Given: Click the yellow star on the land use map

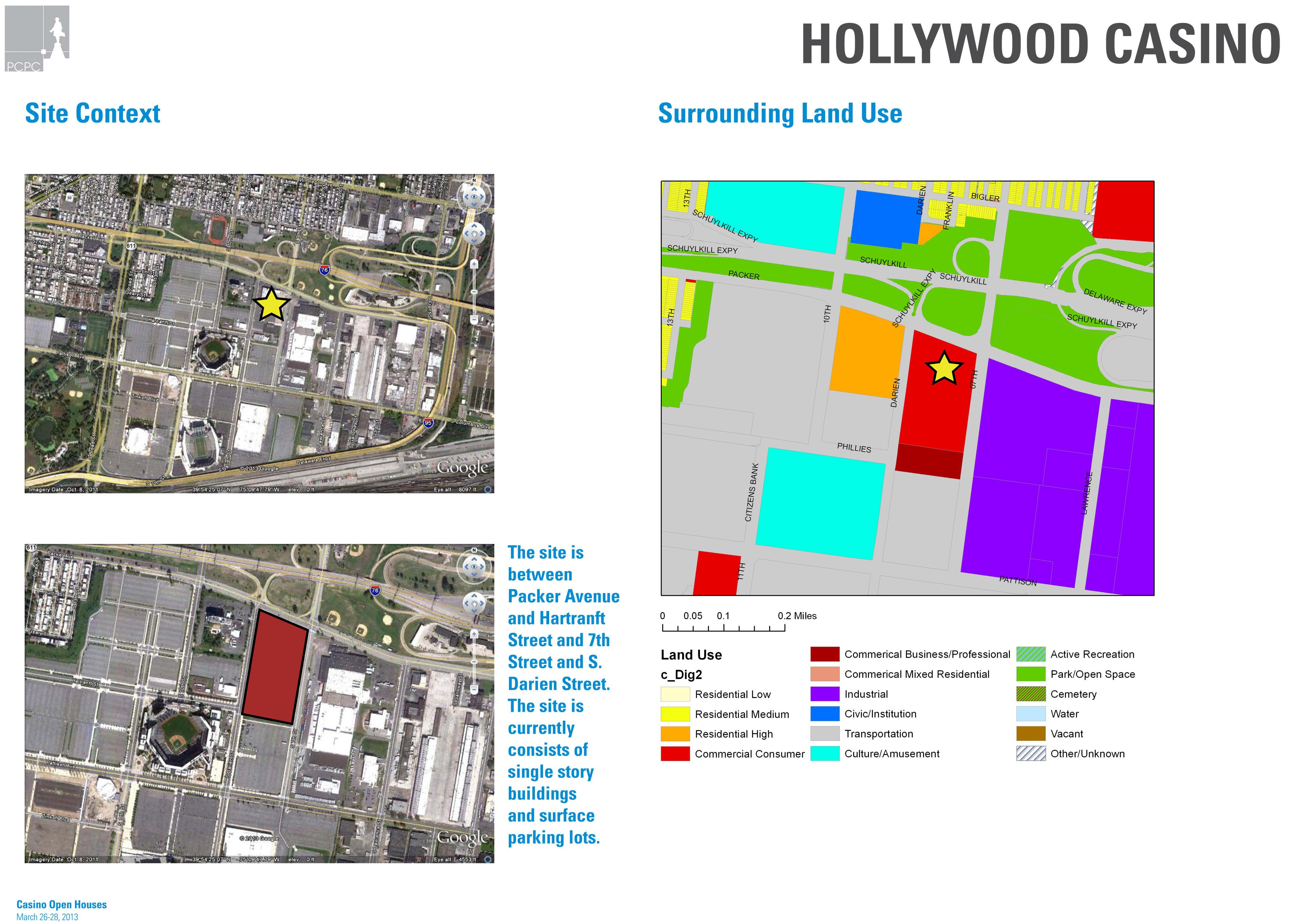Looking at the screenshot, I should pyautogui.click(x=944, y=368).
